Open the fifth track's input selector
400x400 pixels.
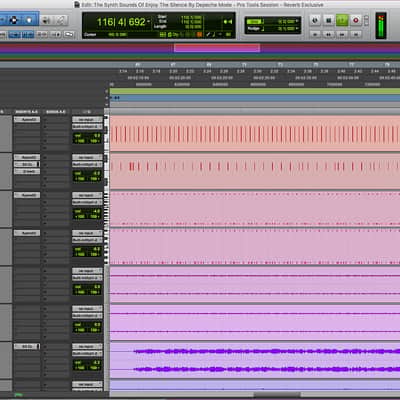coord(87,271)
